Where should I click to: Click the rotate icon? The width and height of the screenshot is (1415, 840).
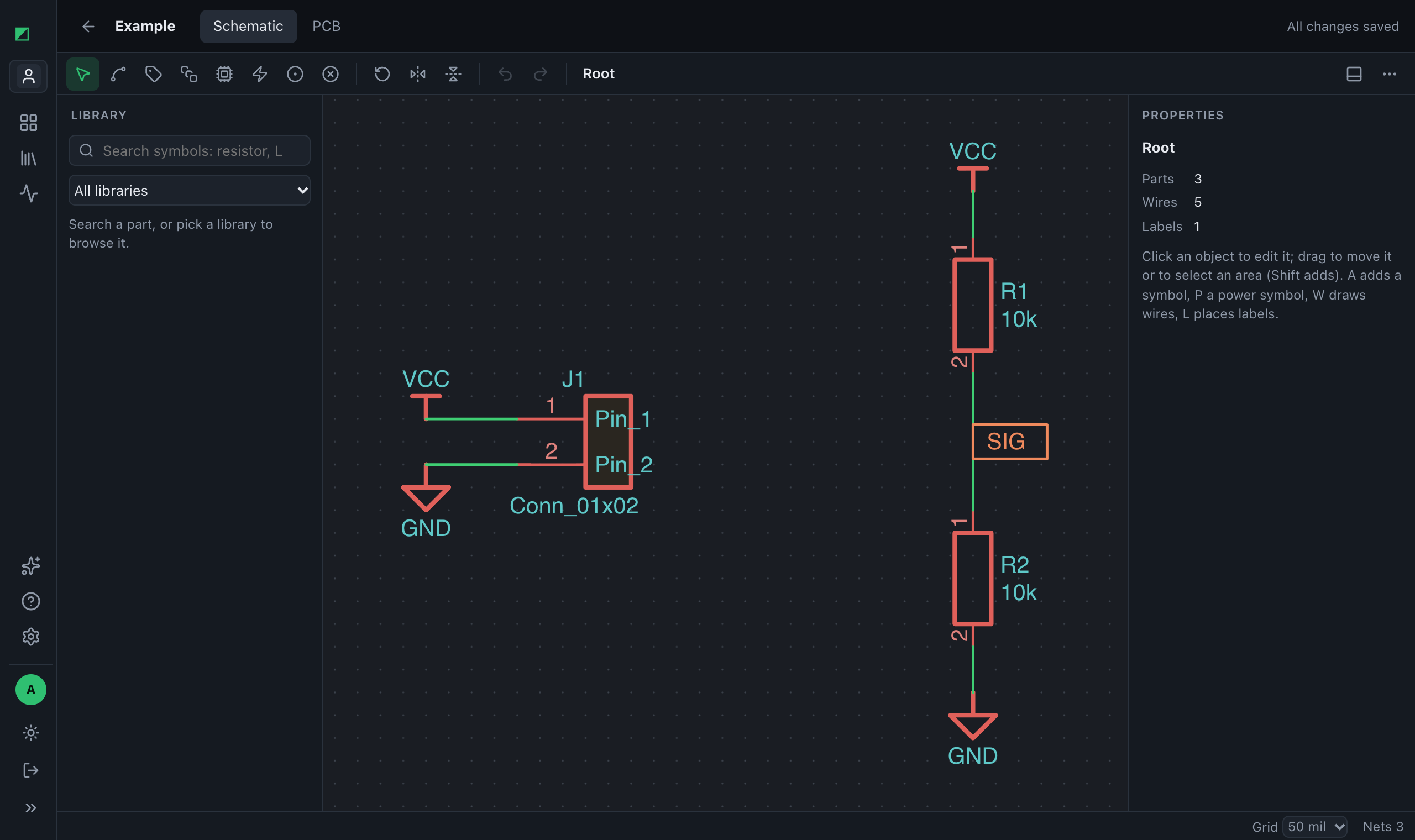click(x=382, y=74)
